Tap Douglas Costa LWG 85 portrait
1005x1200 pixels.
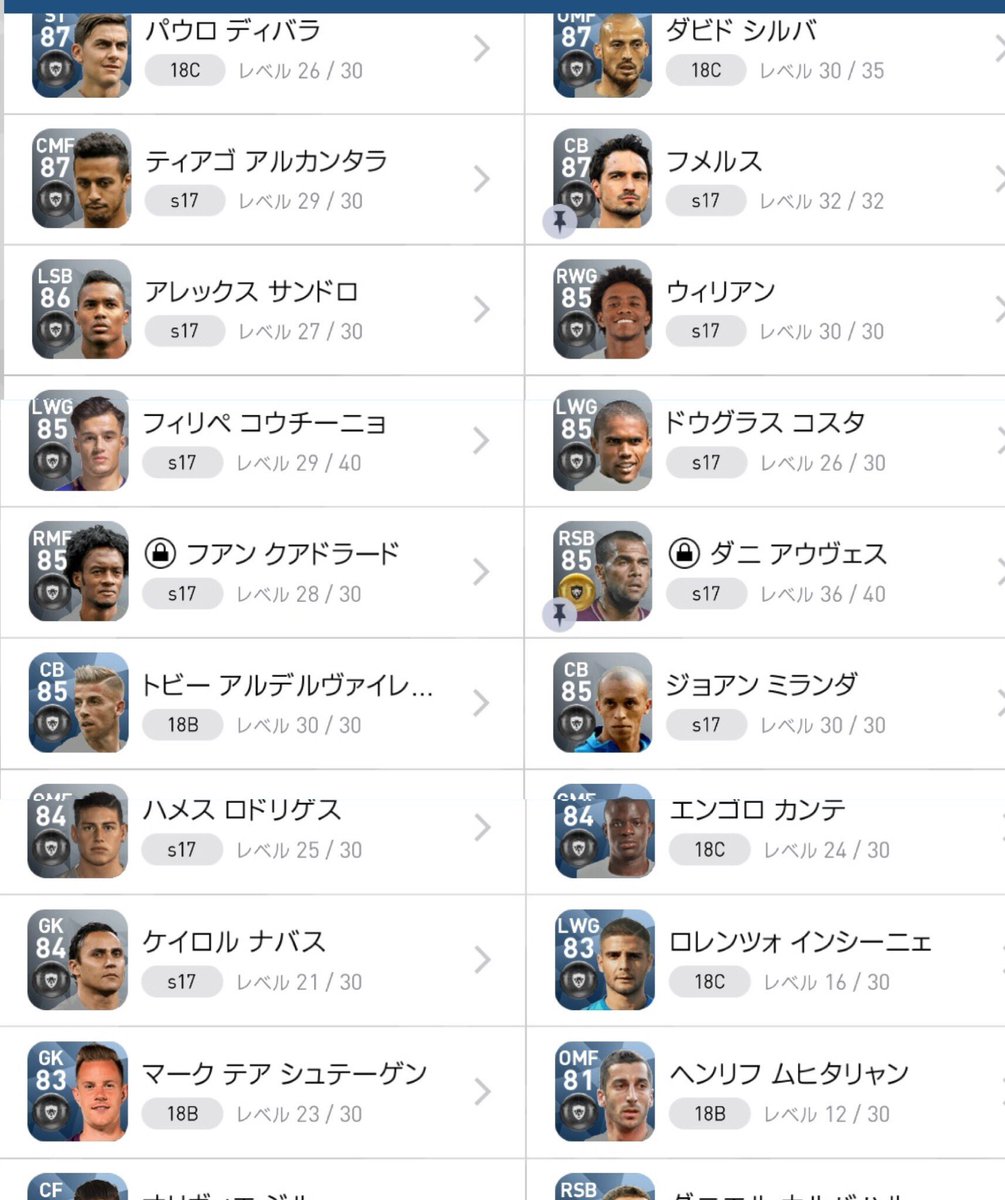tap(603, 440)
